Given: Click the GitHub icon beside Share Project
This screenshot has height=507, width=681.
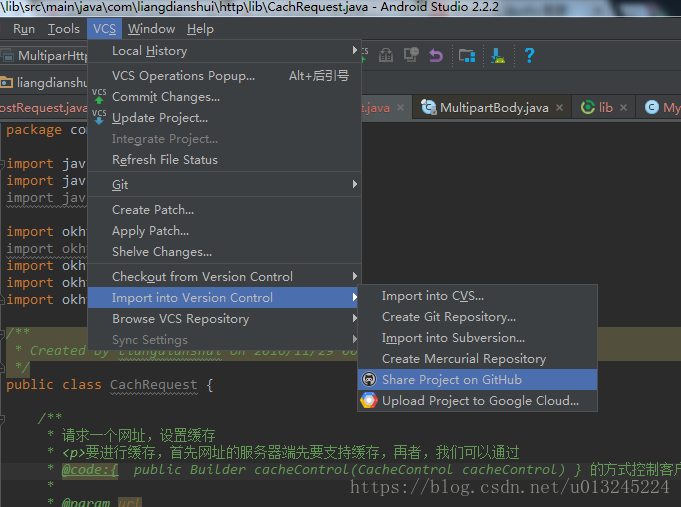Looking at the screenshot, I should coord(369,380).
